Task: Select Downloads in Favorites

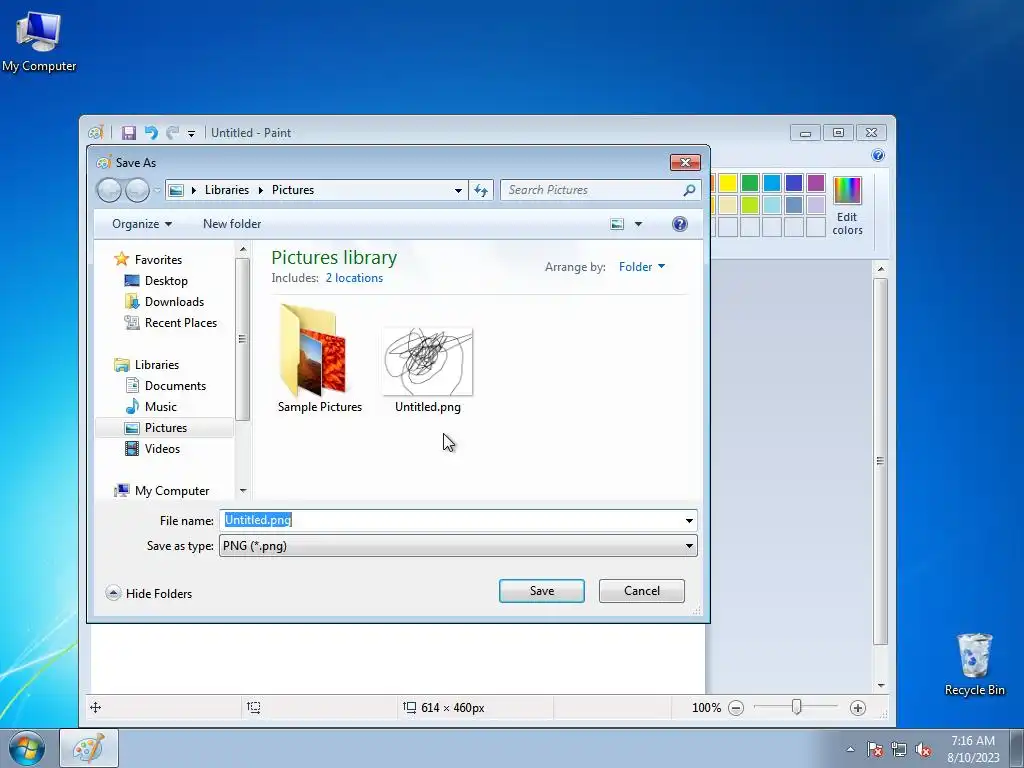Action: (174, 302)
